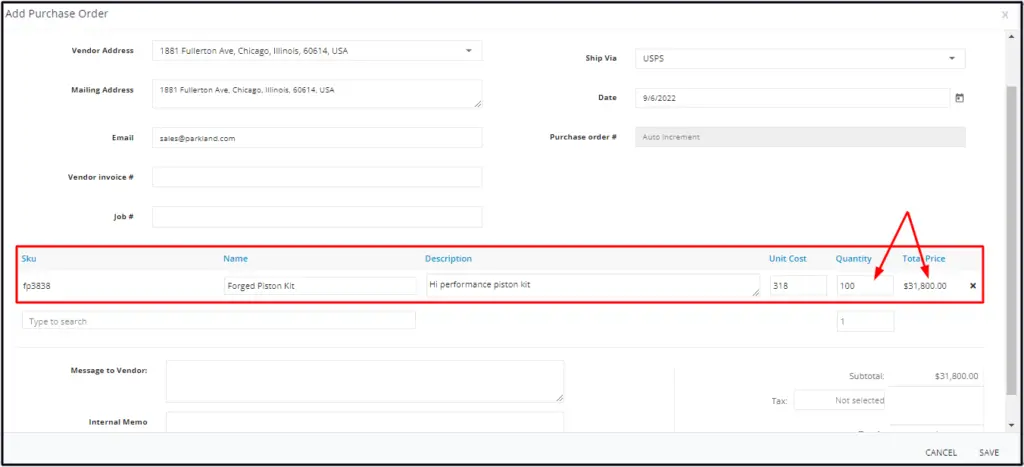Viewport: 1024px width, 467px height.
Task: Click the Unit Cost column header
Action: pos(788,259)
